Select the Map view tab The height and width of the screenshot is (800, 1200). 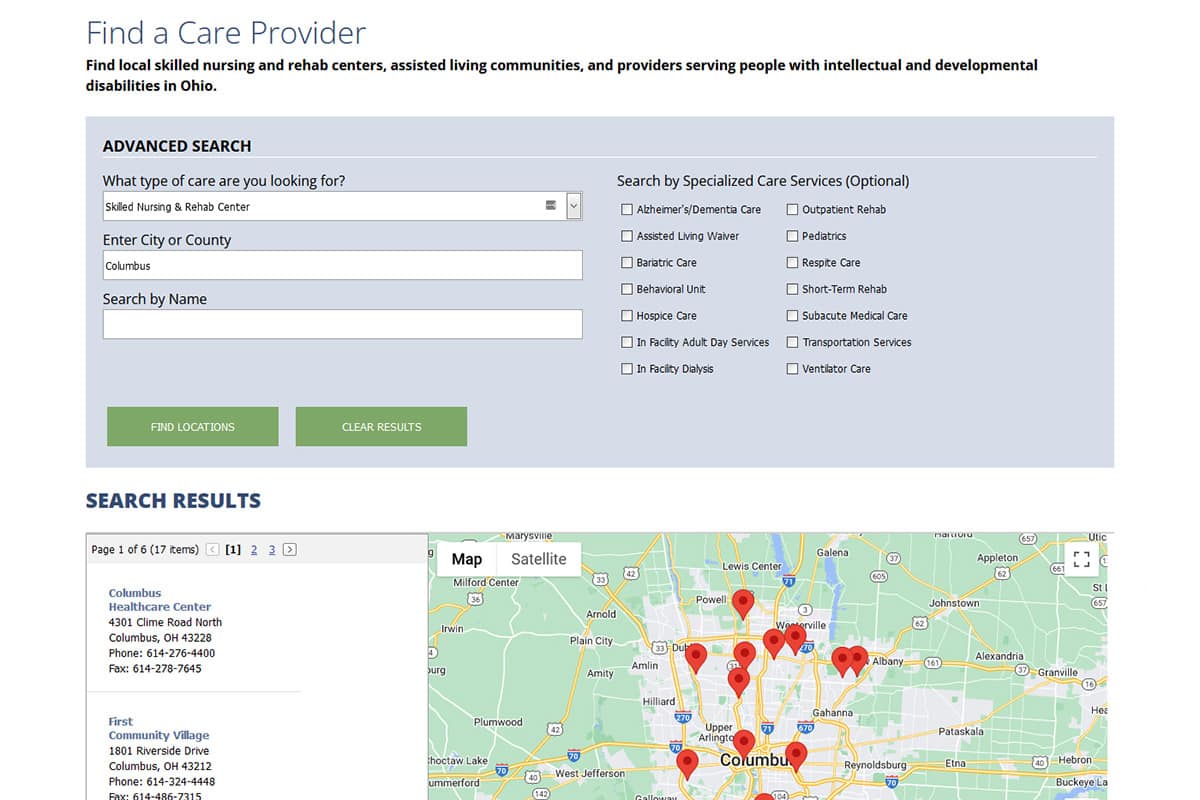[x=466, y=559]
